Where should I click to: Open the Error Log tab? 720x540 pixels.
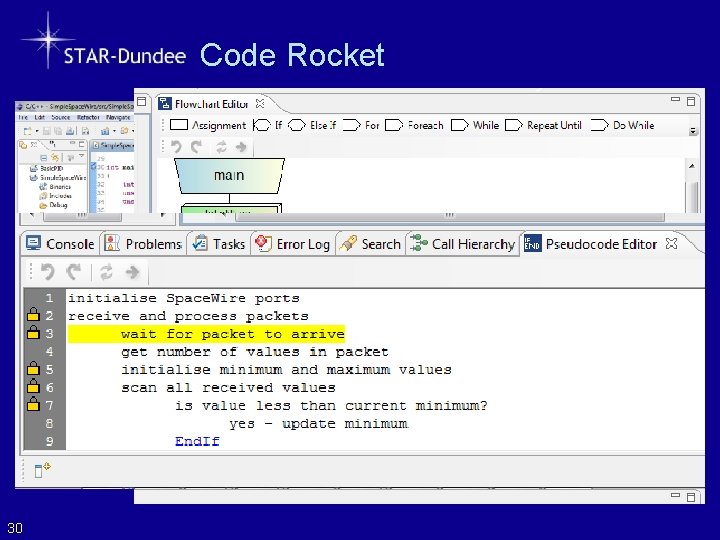292,244
